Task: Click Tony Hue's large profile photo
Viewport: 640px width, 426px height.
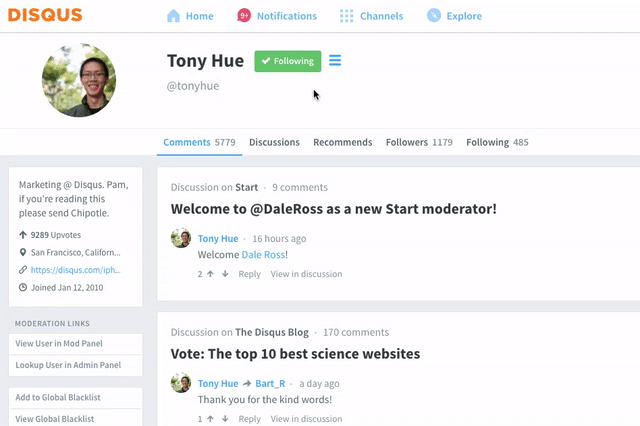Action: point(79,80)
